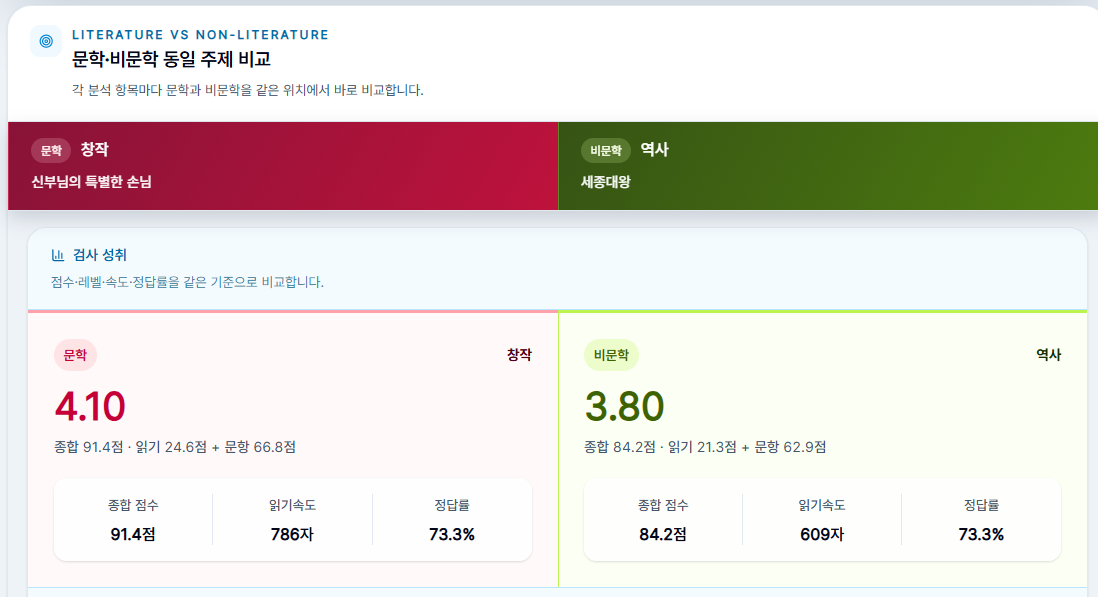The image size is (1098, 597).
Task: Click the 종합 점수 value 84.2점
Action: click(662, 535)
